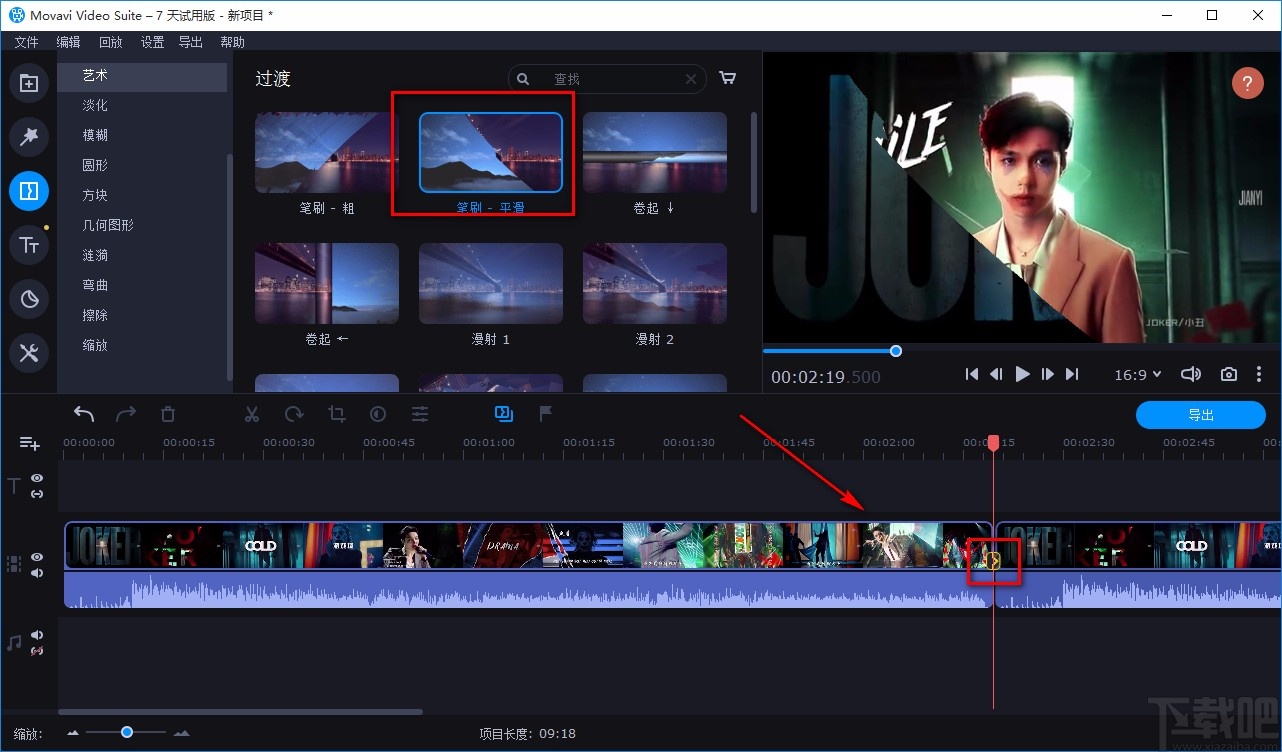Mute the video track audio
The width and height of the screenshot is (1282, 752).
click(x=37, y=573)
